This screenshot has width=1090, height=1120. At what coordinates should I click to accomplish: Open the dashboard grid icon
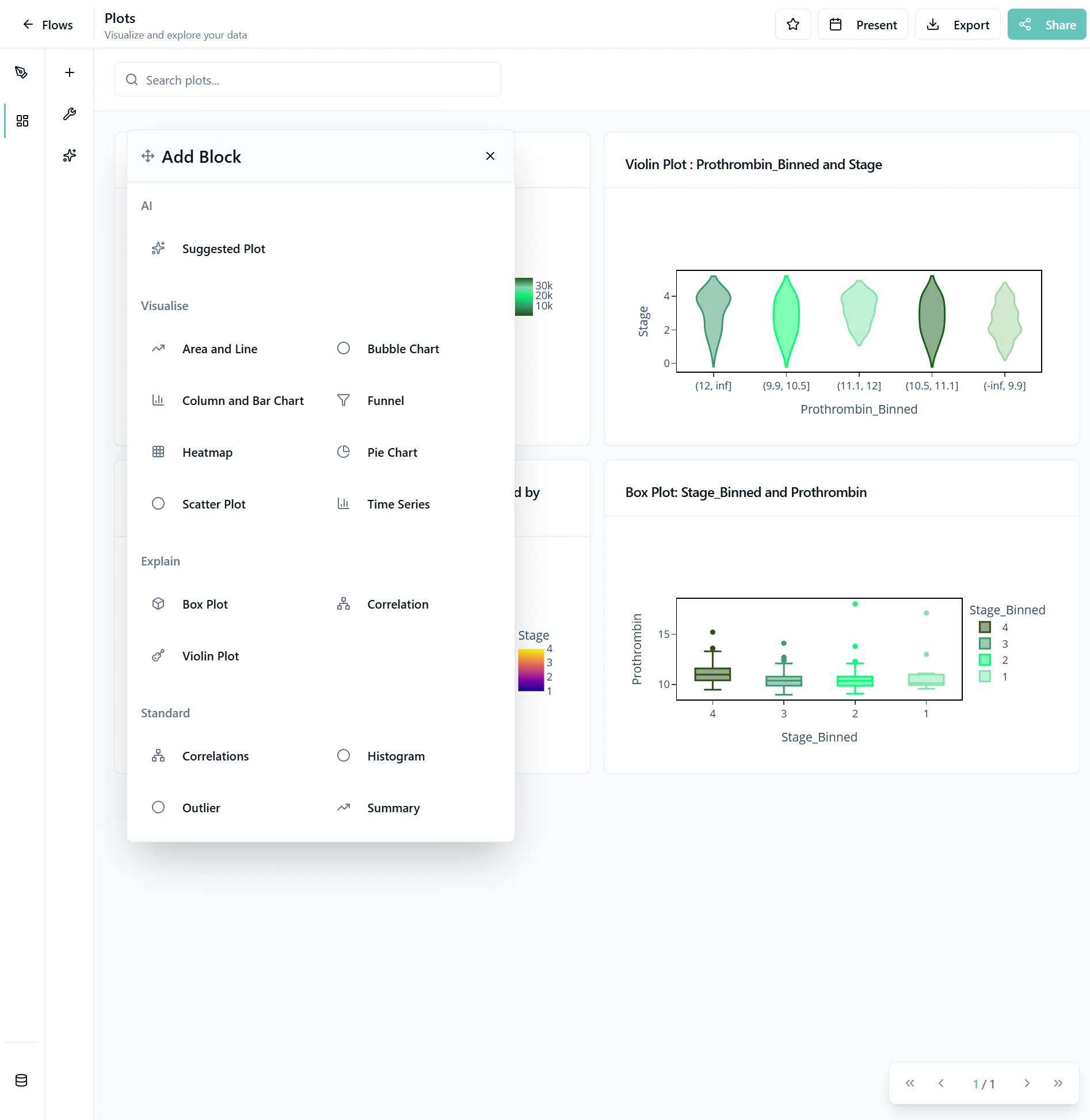(22, 121)
